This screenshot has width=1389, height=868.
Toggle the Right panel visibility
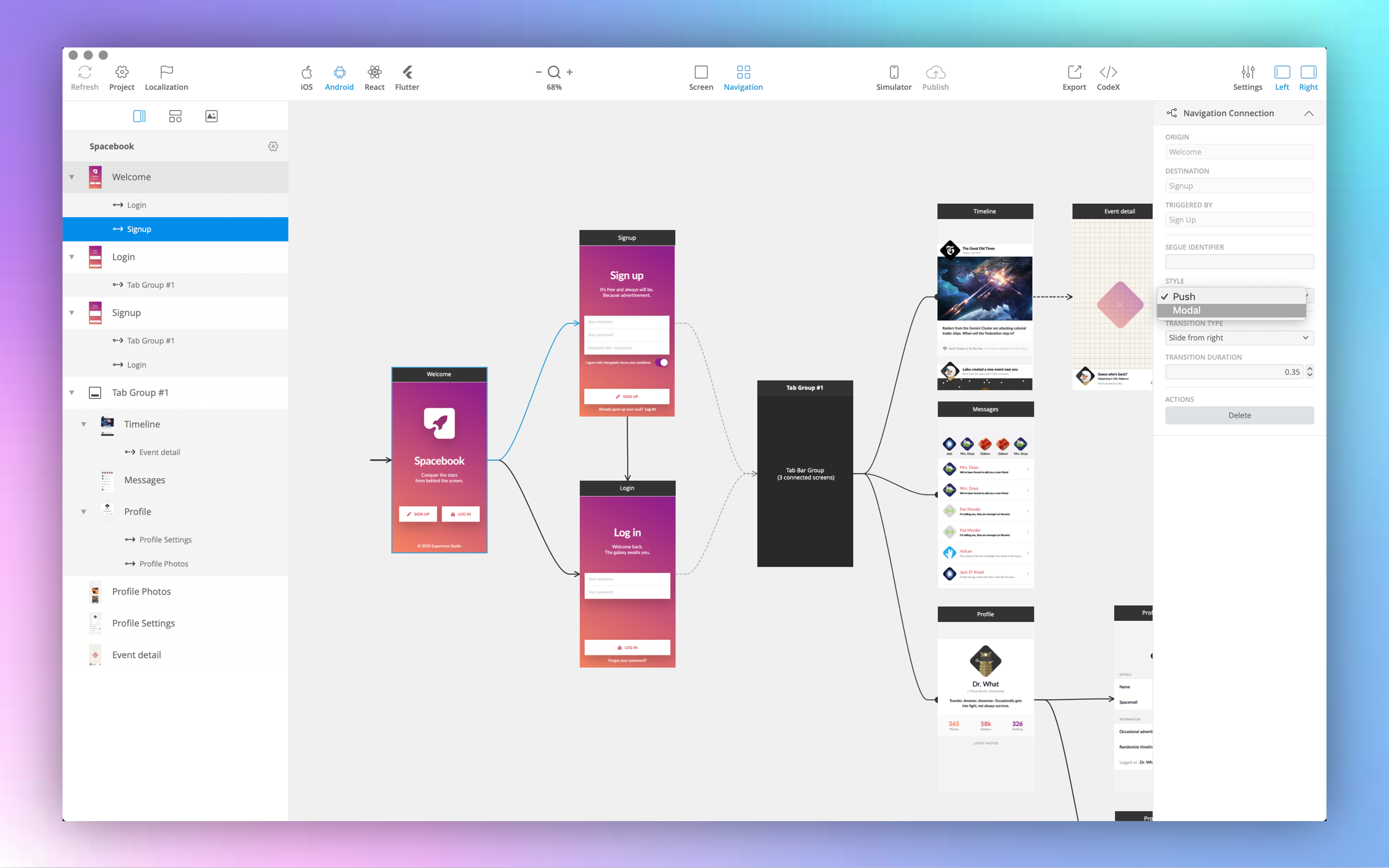pos(1308,72)
